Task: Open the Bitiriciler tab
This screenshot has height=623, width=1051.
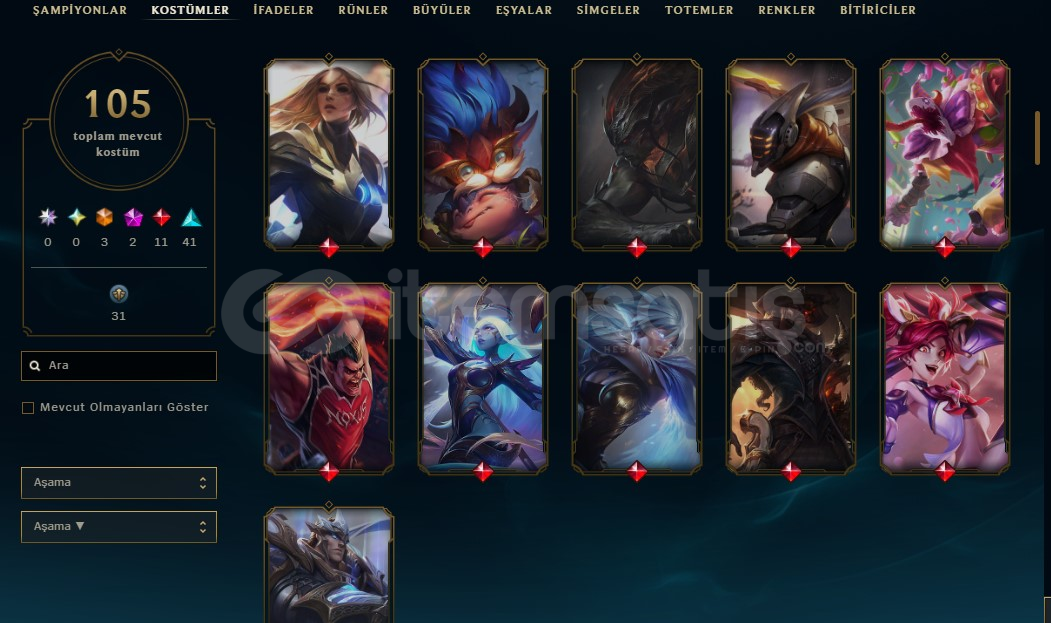Action: 878,10
